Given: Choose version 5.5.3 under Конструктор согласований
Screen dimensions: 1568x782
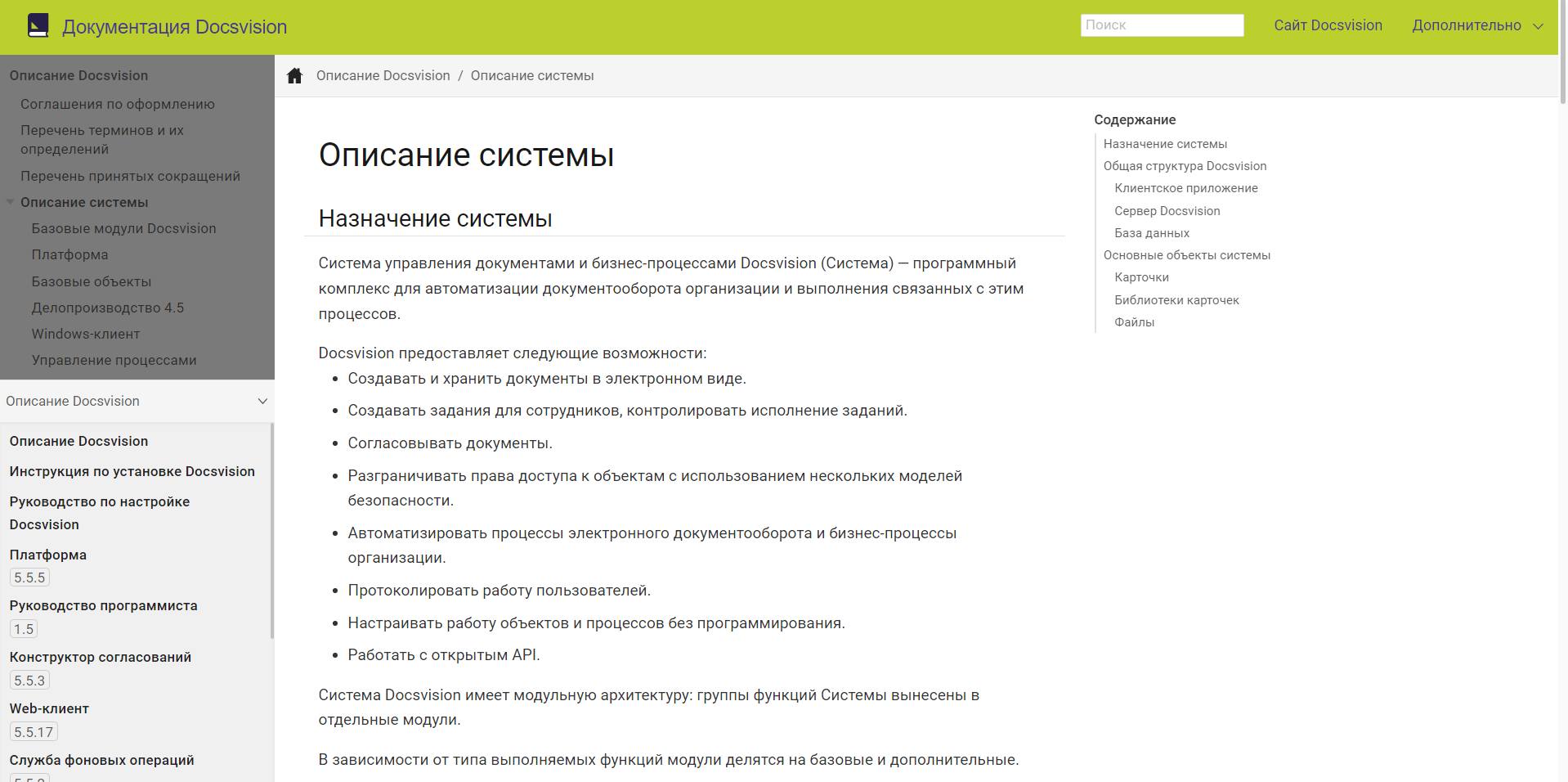Looking at the screenshot, I should [x=29, y=681].
